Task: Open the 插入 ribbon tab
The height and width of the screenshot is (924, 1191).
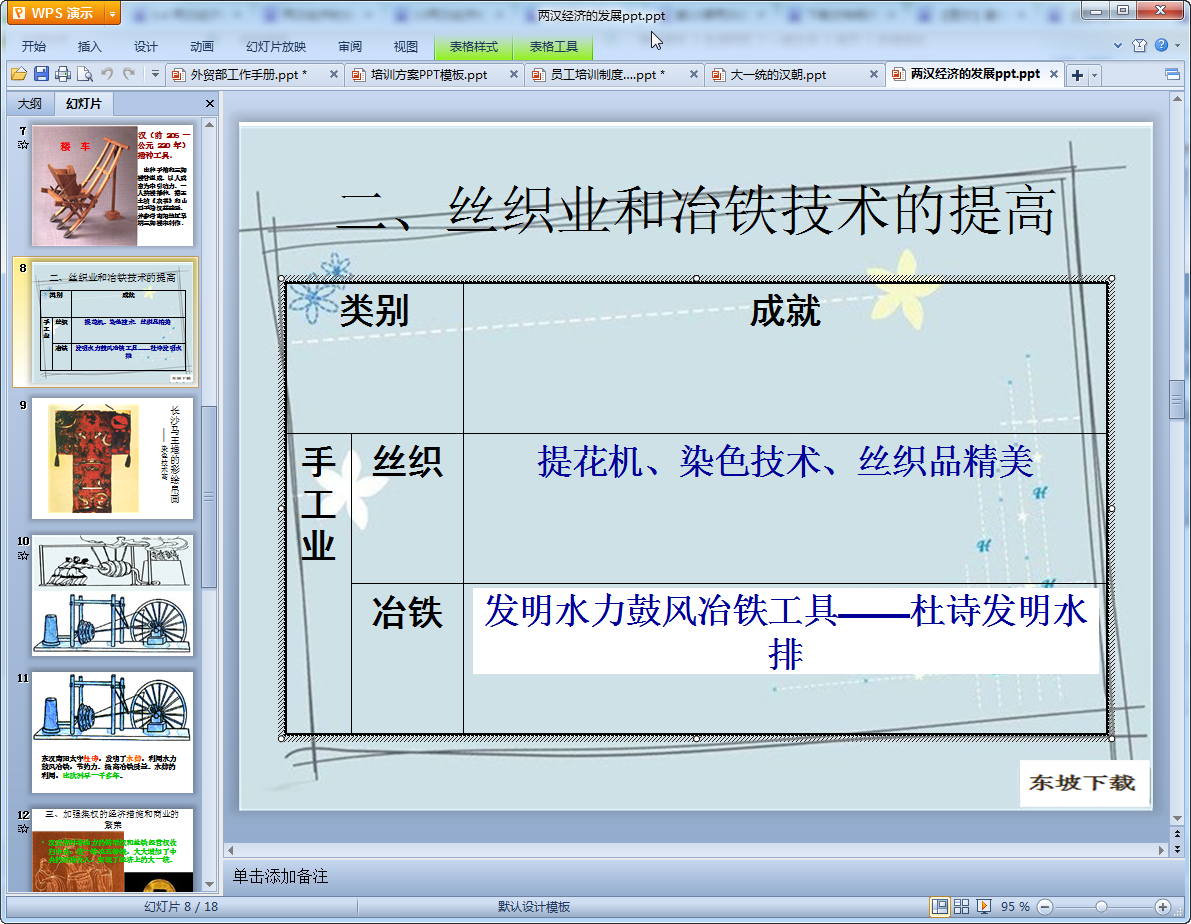Action: point(90,47)
